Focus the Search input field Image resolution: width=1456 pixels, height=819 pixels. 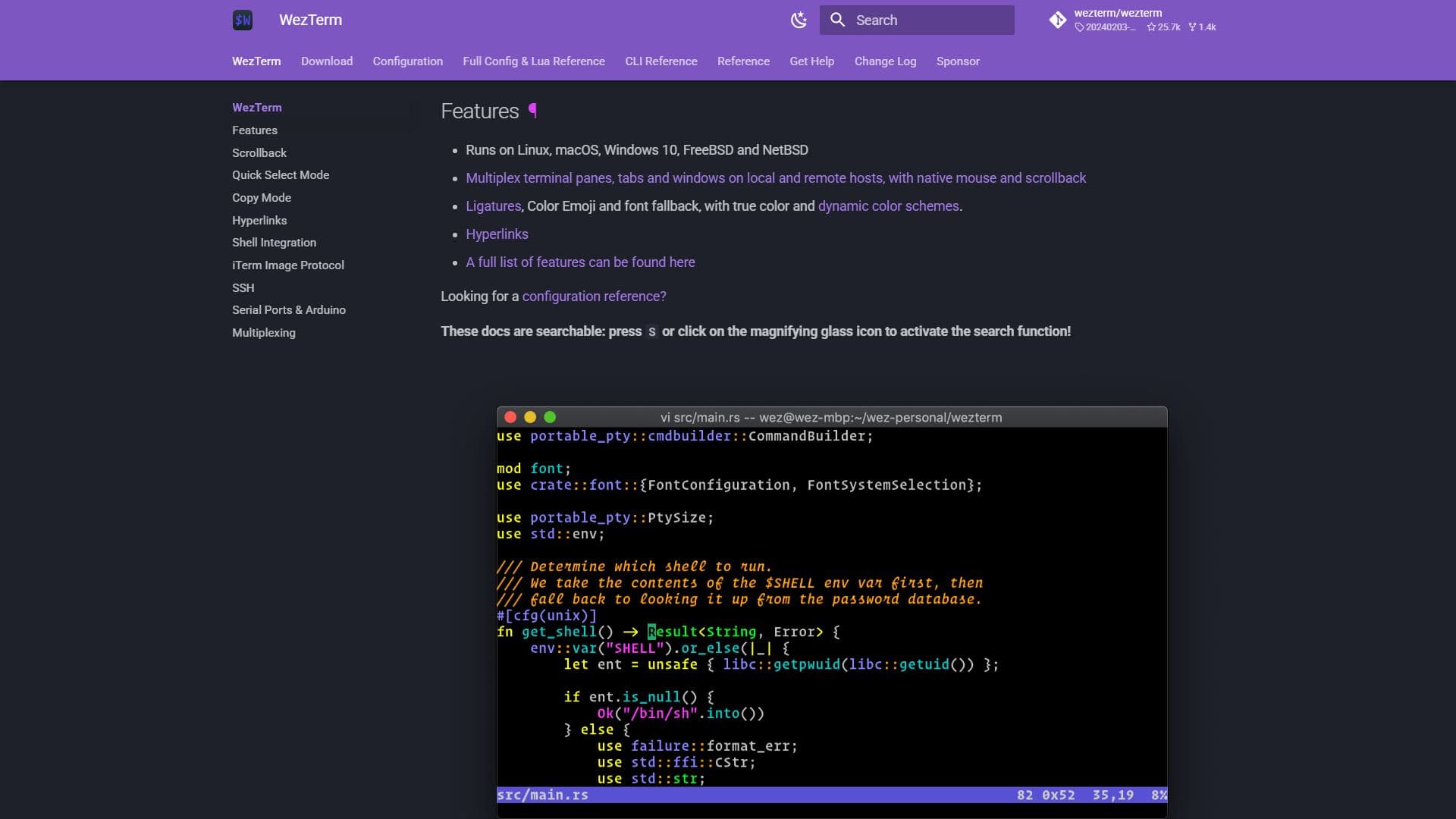click(x=917, y=20)
